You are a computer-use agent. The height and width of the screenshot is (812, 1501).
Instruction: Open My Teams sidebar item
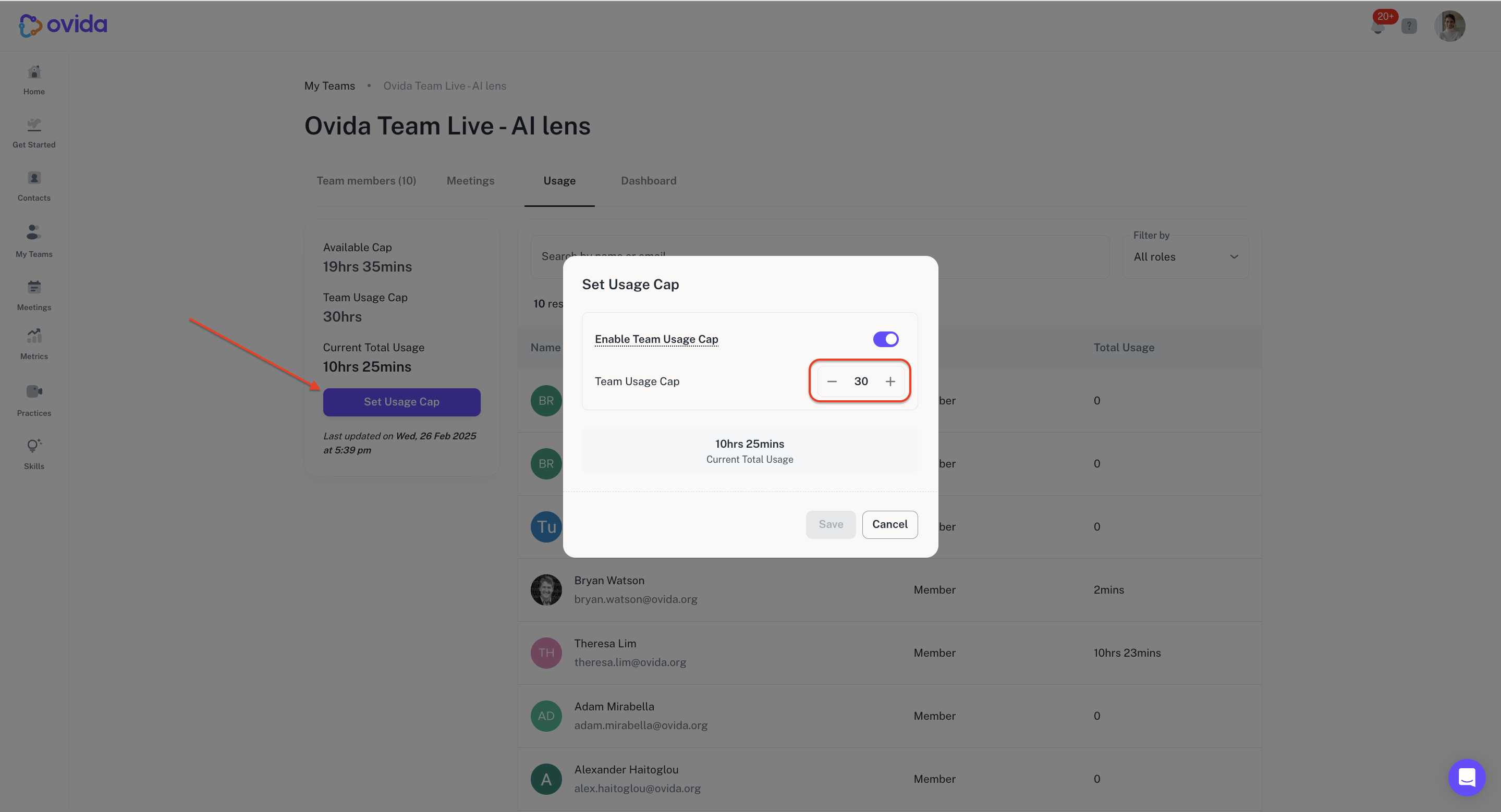[34, 241]
